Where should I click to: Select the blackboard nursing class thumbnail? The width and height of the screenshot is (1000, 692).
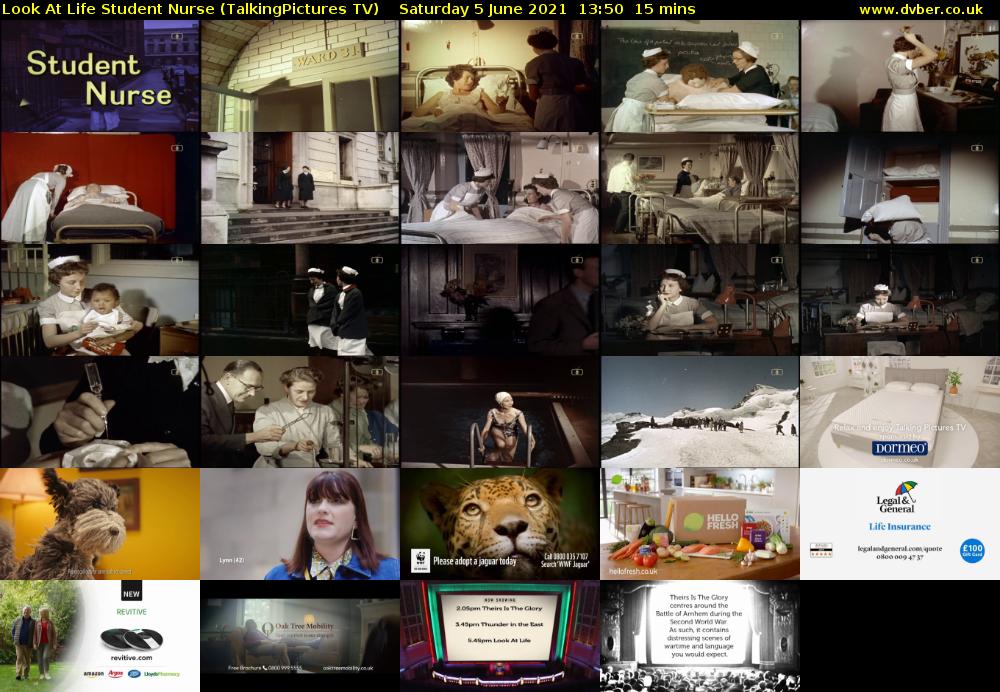700,76
